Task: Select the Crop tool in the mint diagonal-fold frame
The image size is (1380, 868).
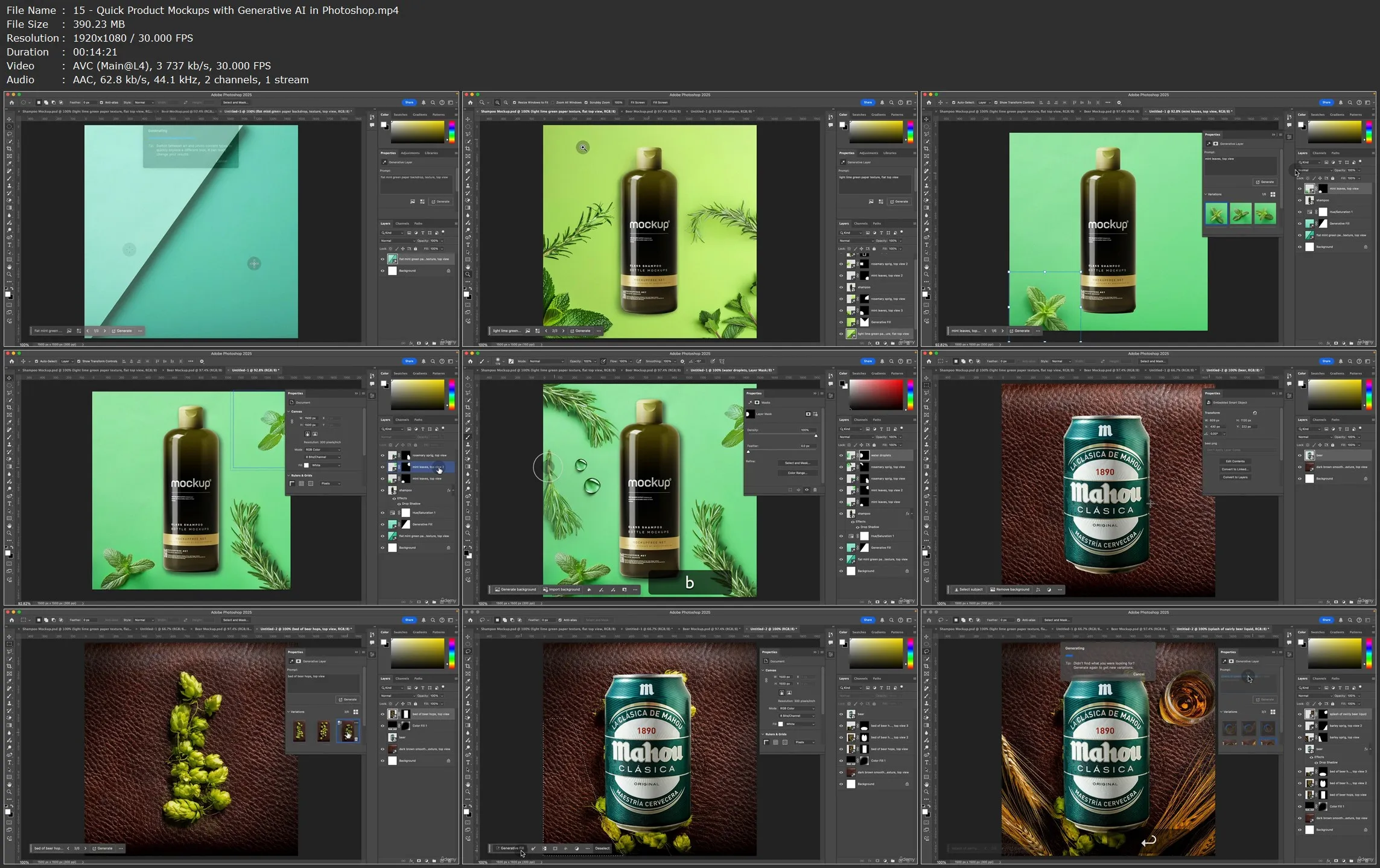Action: click(9, 149)
